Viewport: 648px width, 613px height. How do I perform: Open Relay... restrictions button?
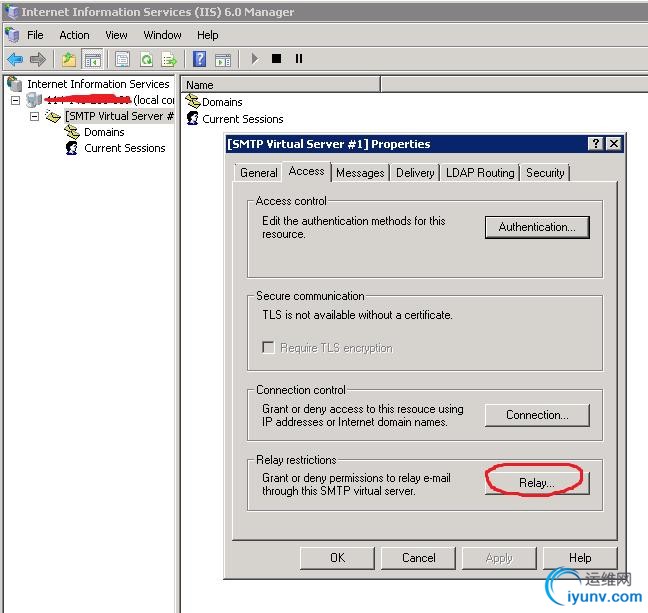pos(537,483)
